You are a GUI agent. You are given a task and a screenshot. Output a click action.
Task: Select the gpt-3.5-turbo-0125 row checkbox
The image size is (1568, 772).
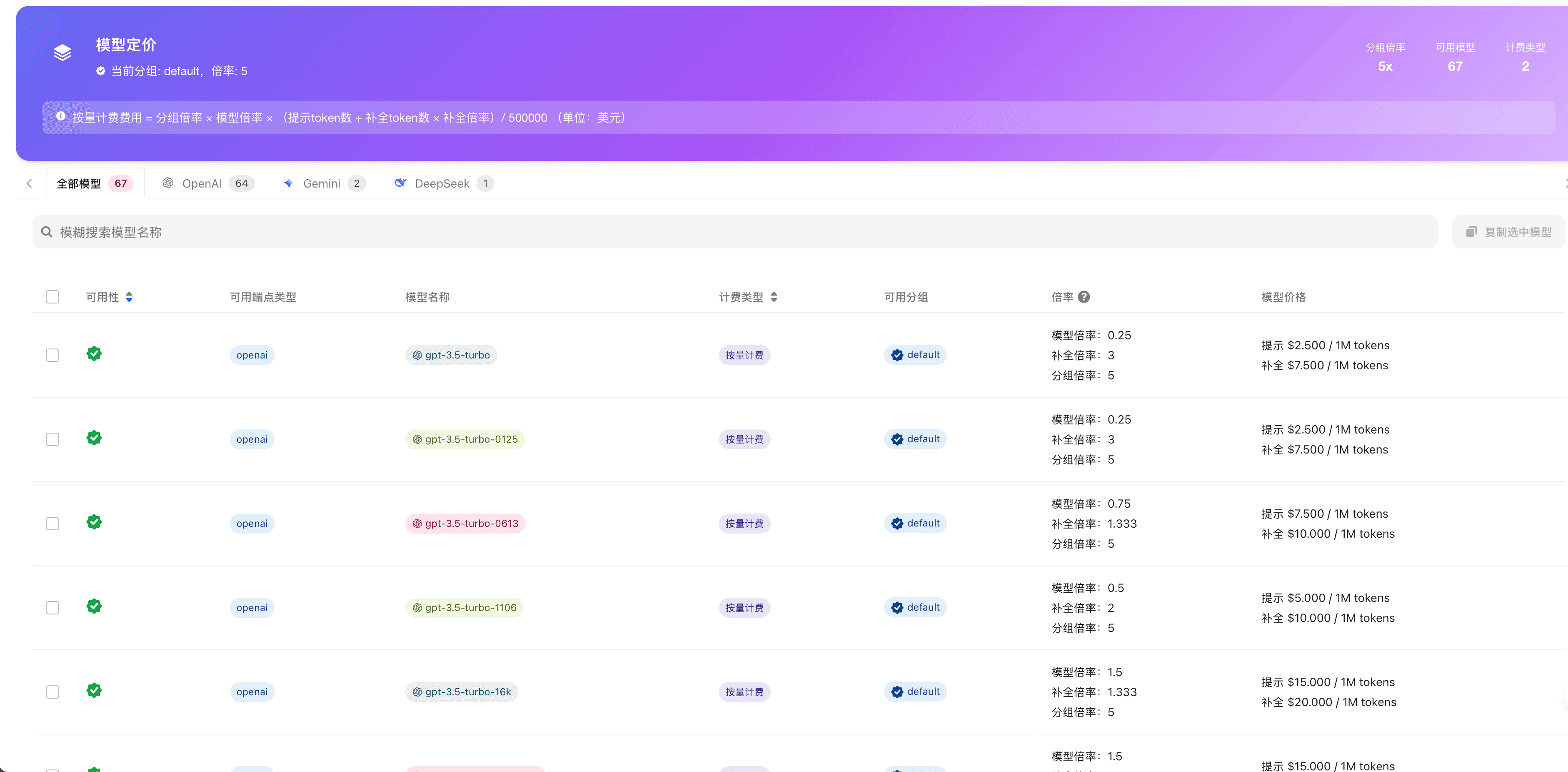click(52, 439)
